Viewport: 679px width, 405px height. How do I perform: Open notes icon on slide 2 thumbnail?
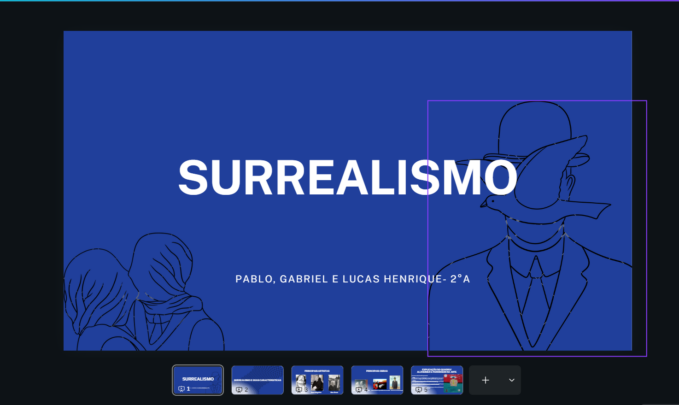coord(240,389)
